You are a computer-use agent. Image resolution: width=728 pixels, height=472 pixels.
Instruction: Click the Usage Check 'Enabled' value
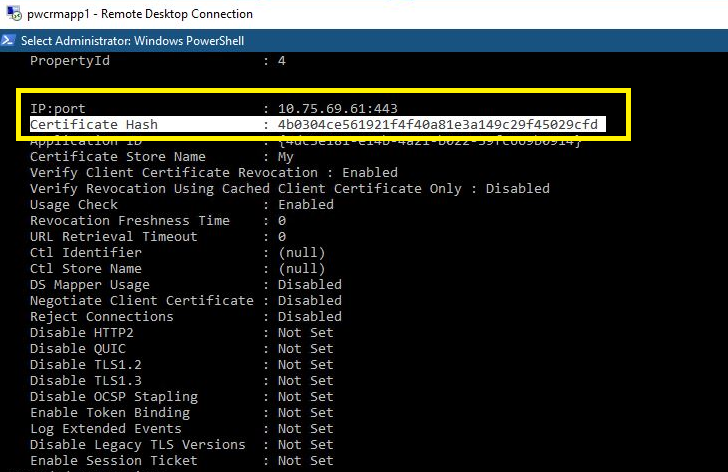[x=306, y=205]
